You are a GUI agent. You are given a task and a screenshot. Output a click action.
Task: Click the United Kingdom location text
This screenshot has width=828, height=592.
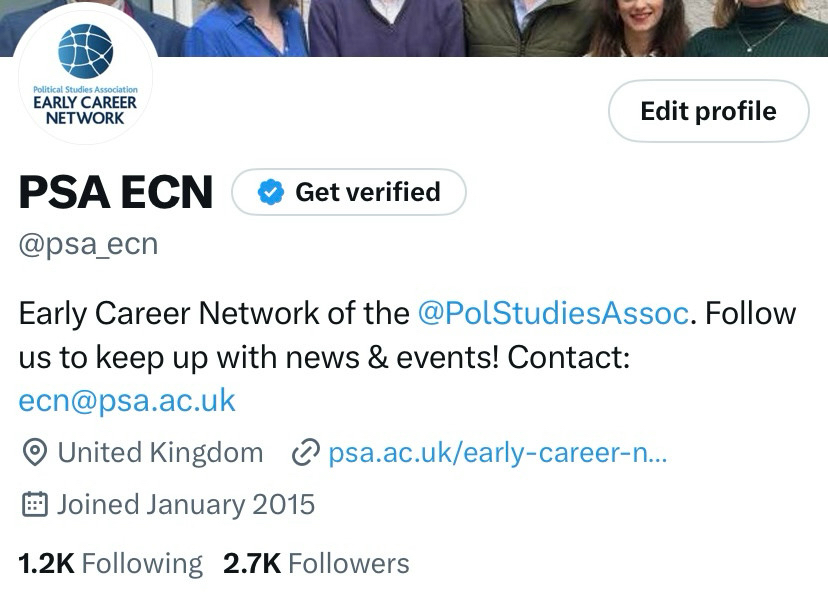(x=160, y=453)
